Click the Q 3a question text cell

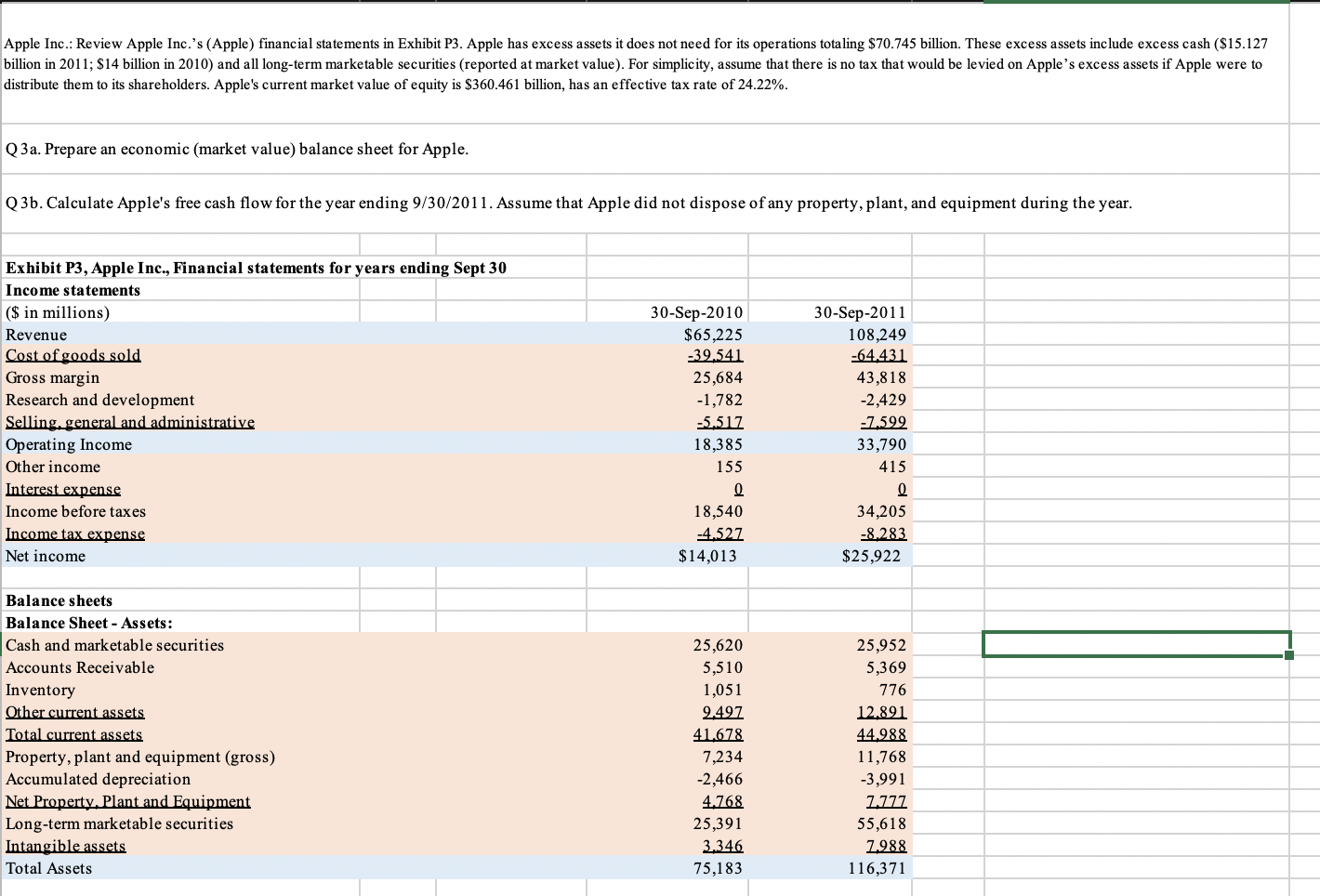236,149
